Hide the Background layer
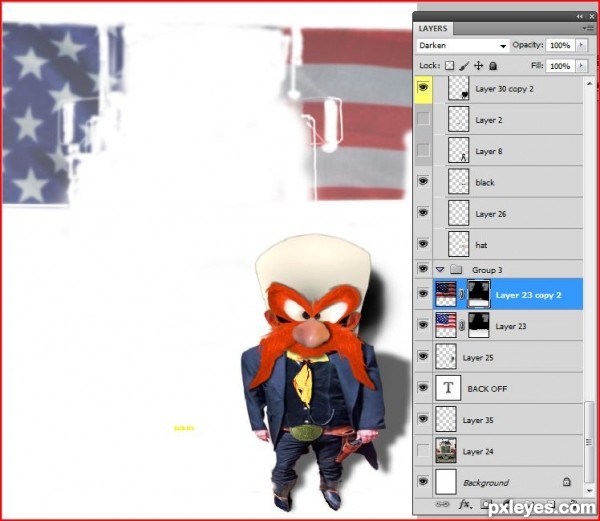 (423, 481)
